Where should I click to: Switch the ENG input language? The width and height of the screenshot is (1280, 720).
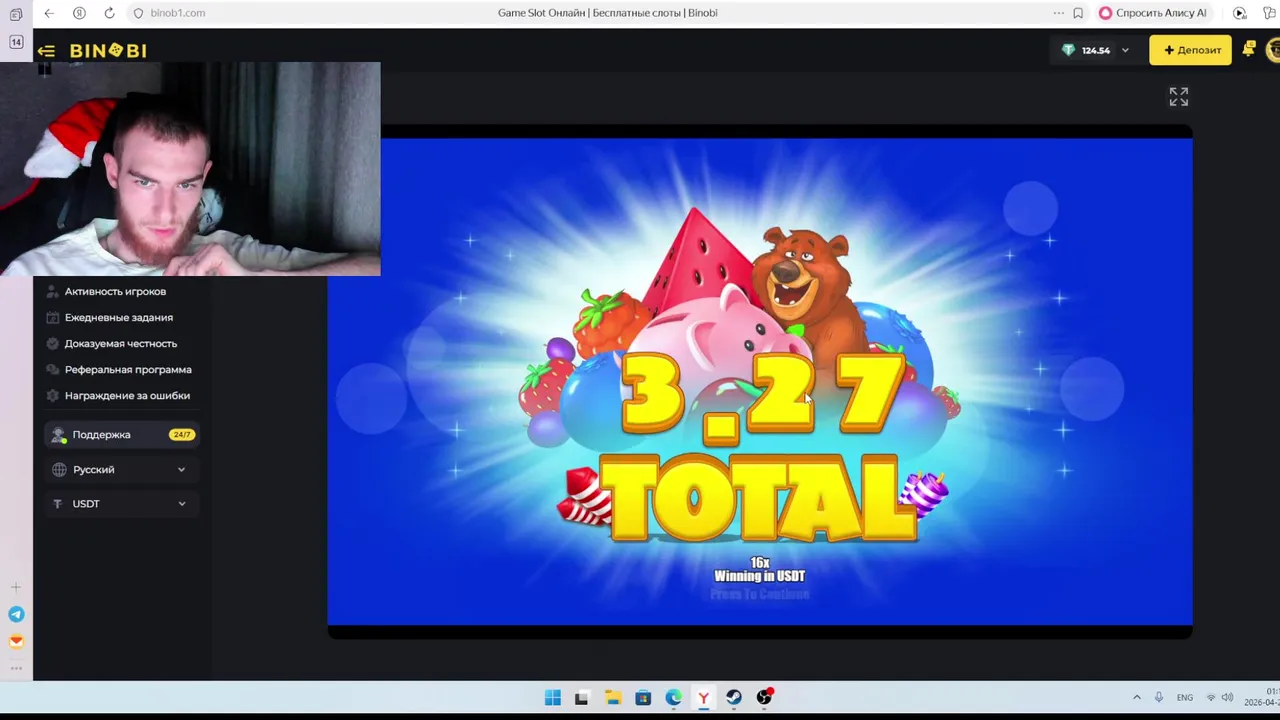tap(1185, 697)
